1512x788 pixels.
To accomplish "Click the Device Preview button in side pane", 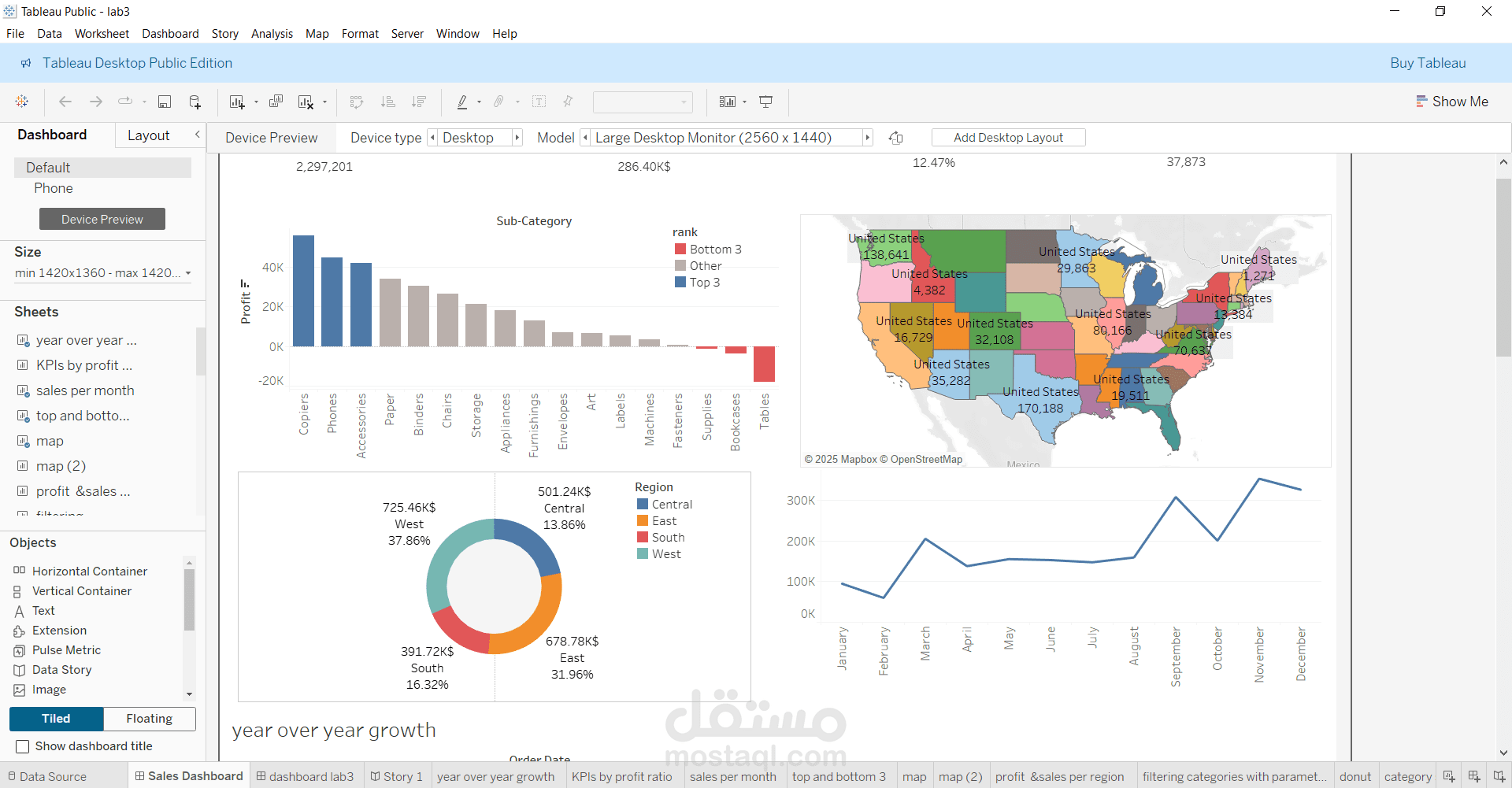I will coord(102,219).
